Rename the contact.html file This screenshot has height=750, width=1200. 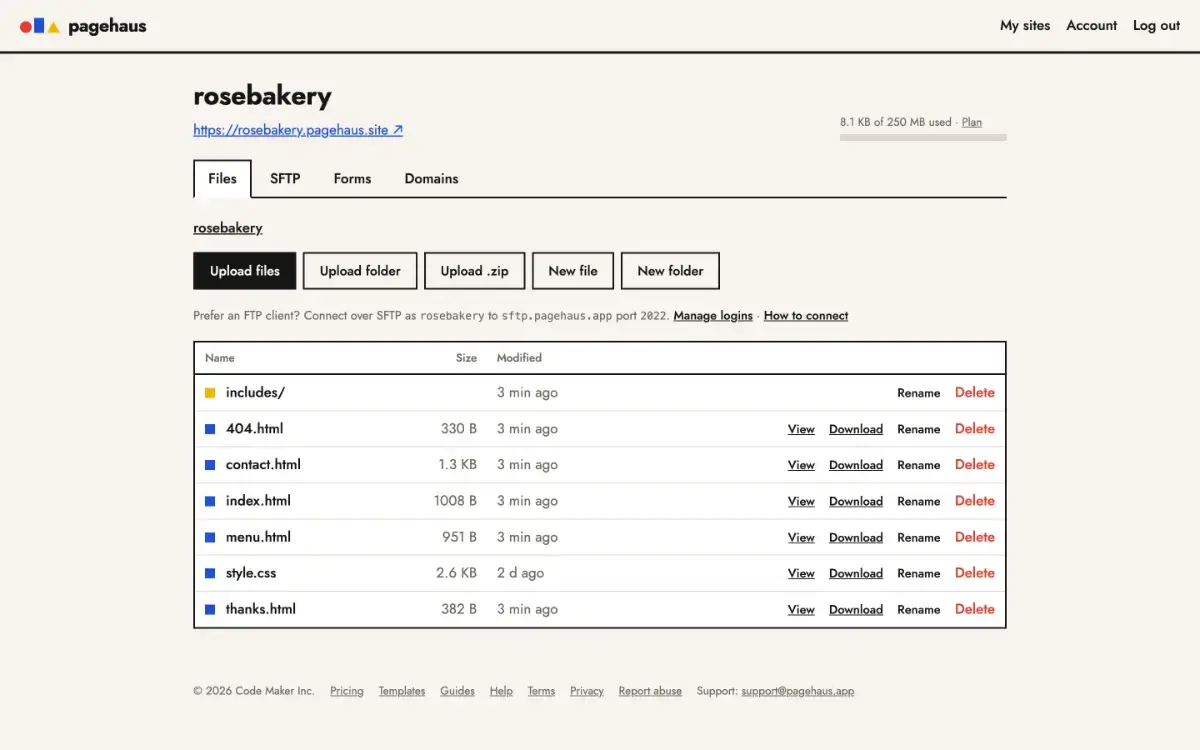click(x=919, y=465)
